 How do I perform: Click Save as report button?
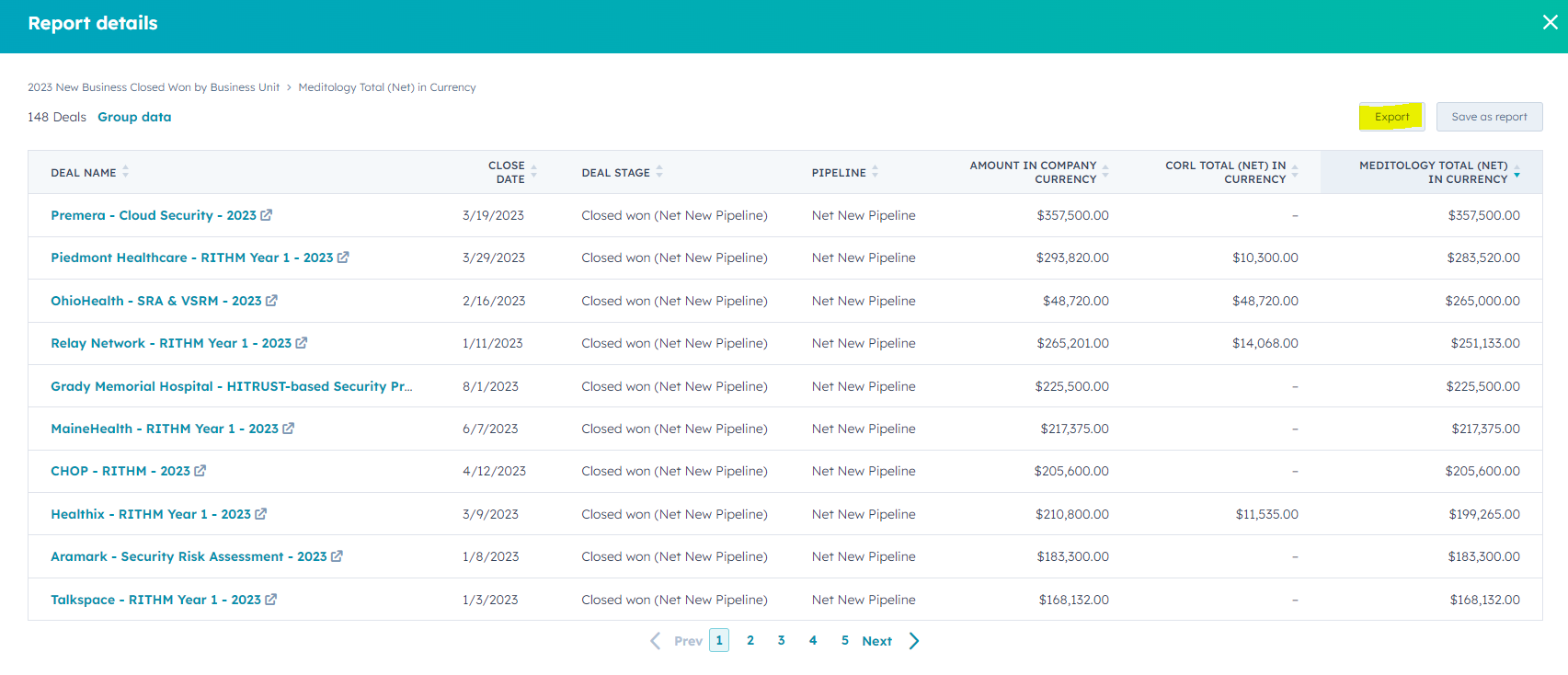tap(1489, 117)
